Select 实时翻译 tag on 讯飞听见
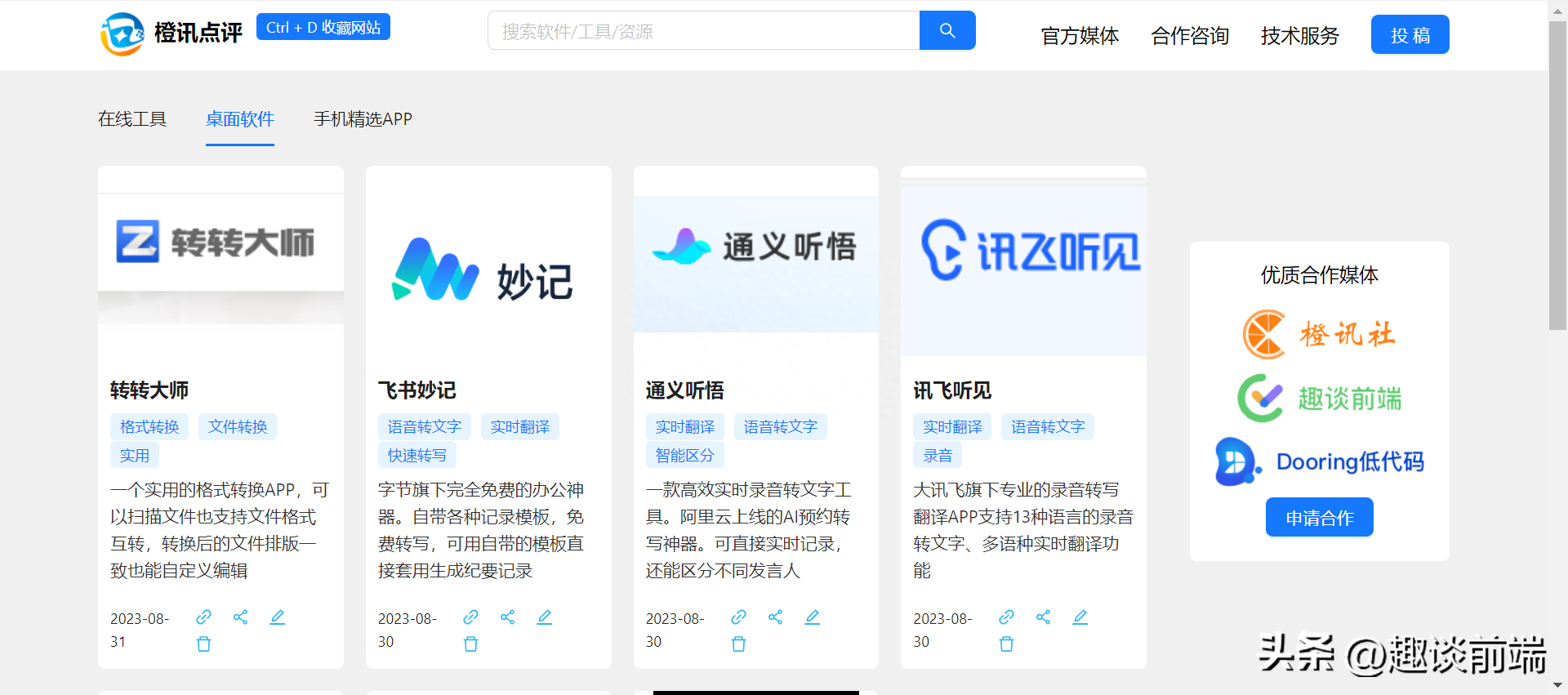Screen dimensions: 1568x695 952,426
